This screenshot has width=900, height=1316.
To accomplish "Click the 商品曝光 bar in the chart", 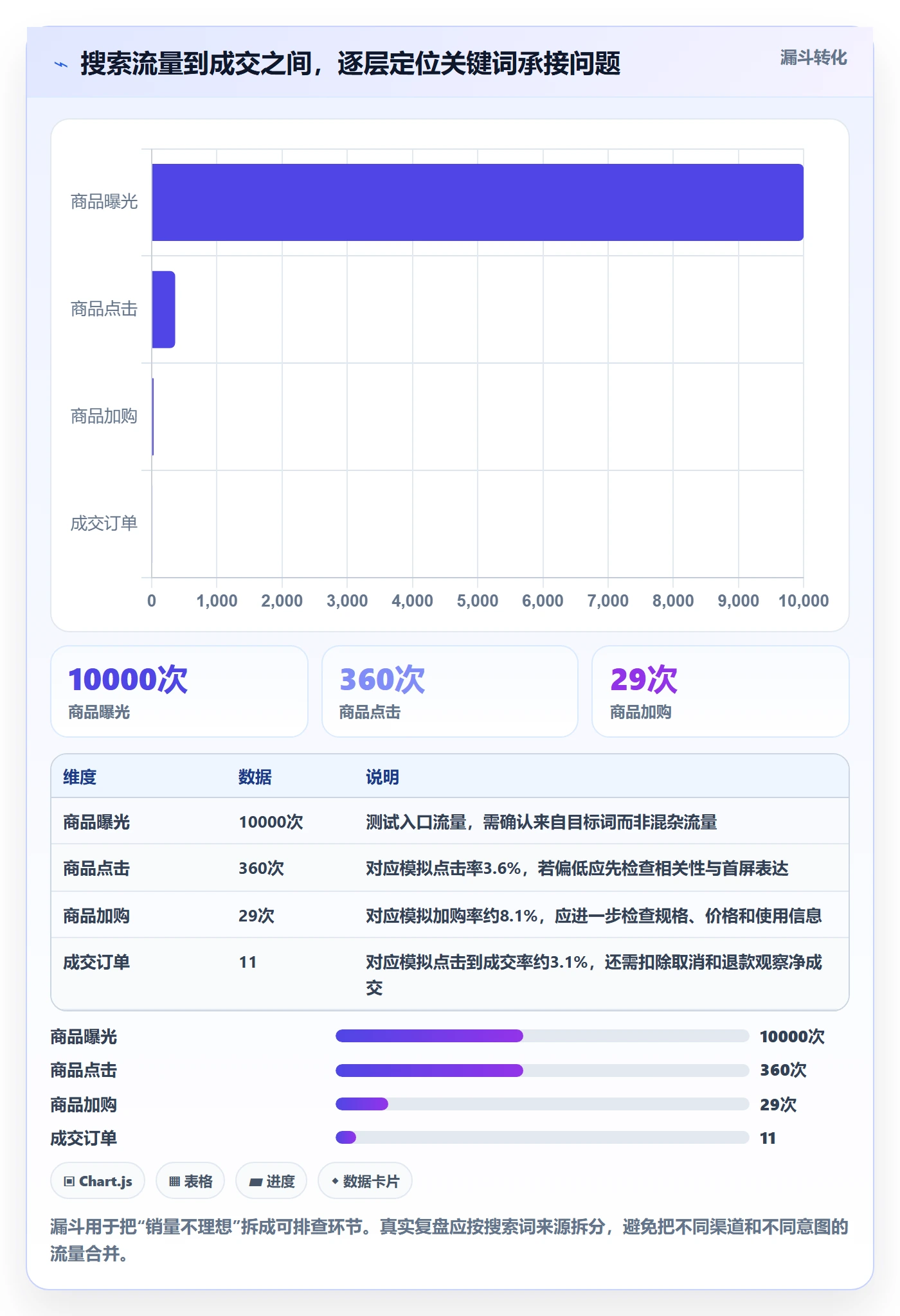I will pos(478,202).
